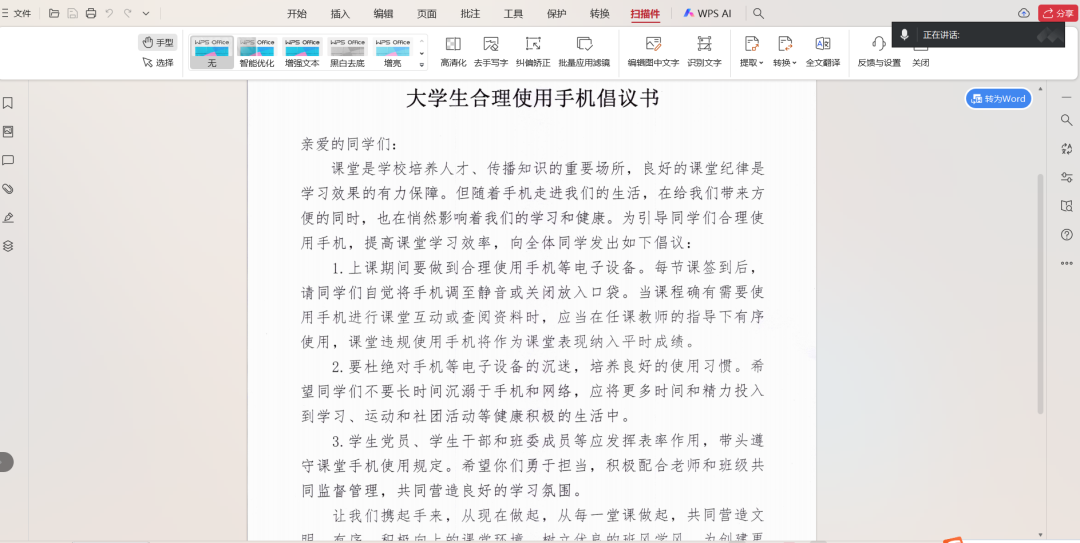Click the 纠偏矫正 deskew tool
The width and height of the screenshot is (1080, 543).
coord(532,44)
